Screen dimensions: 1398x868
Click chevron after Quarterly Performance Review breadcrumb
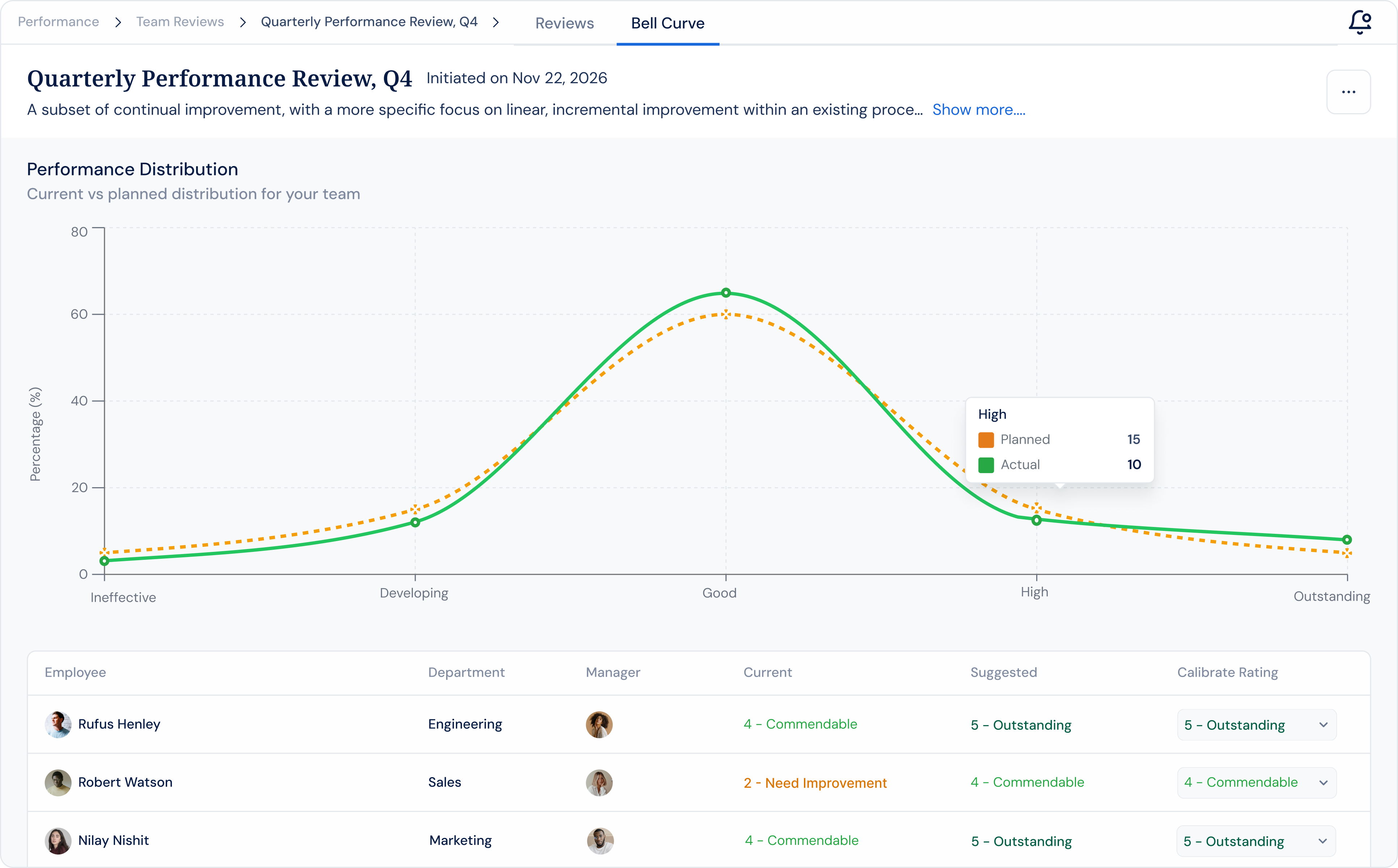click(x=496, y=22)
